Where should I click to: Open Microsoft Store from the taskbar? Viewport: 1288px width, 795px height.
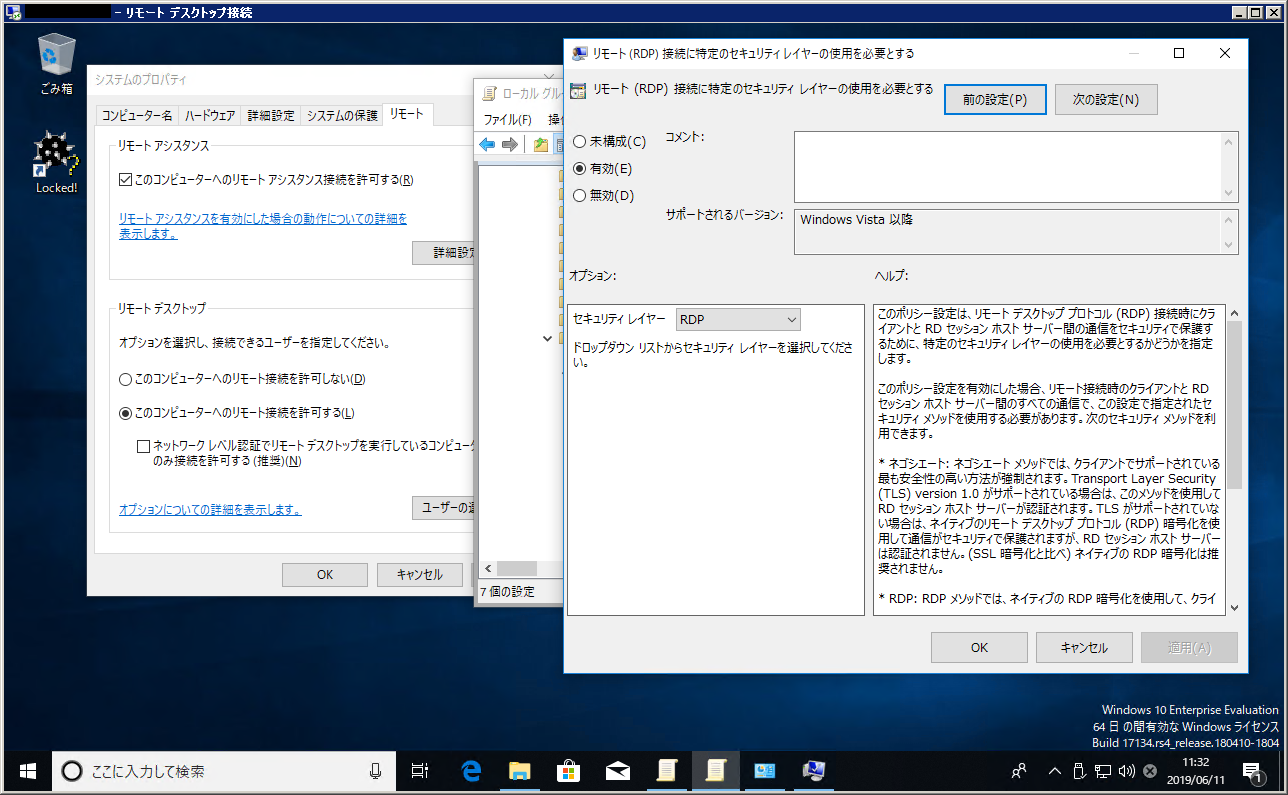(569, 771)
